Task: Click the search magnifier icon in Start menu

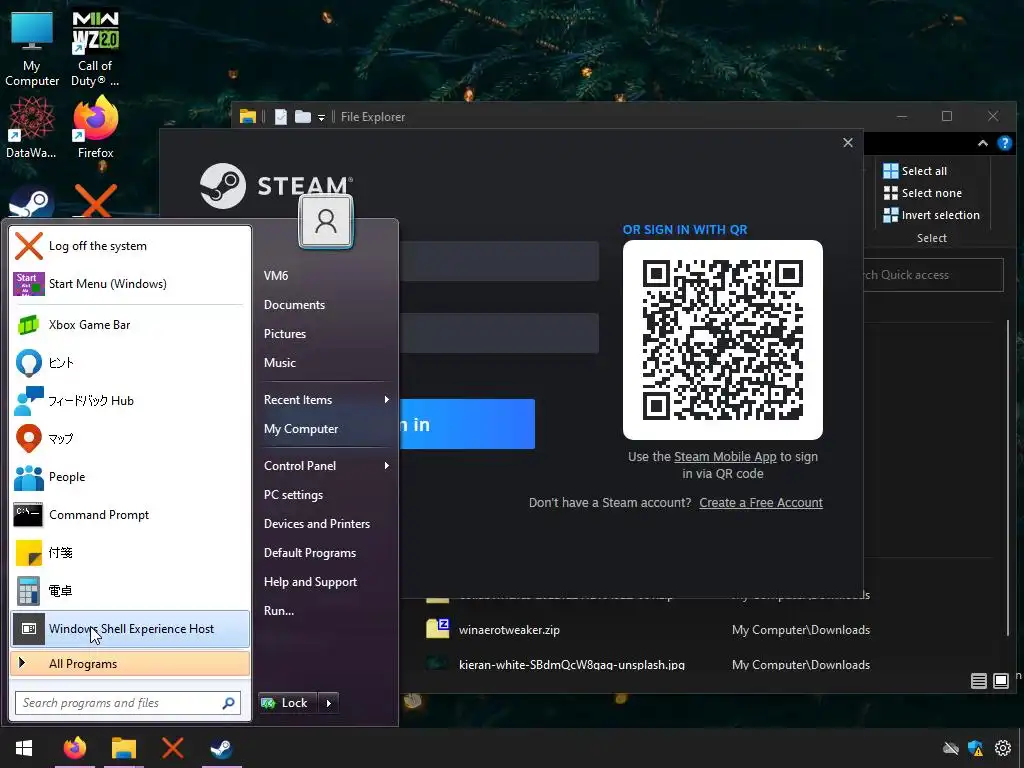Action: click(x=229, y=703)
